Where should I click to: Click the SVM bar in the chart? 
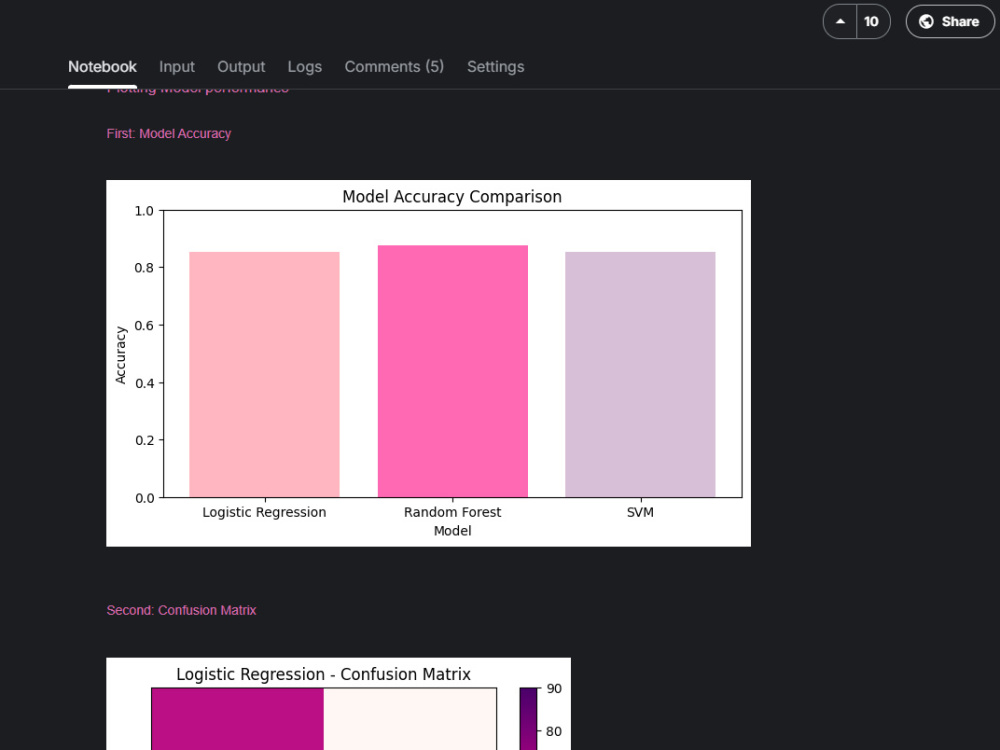(x=640, y=374)
